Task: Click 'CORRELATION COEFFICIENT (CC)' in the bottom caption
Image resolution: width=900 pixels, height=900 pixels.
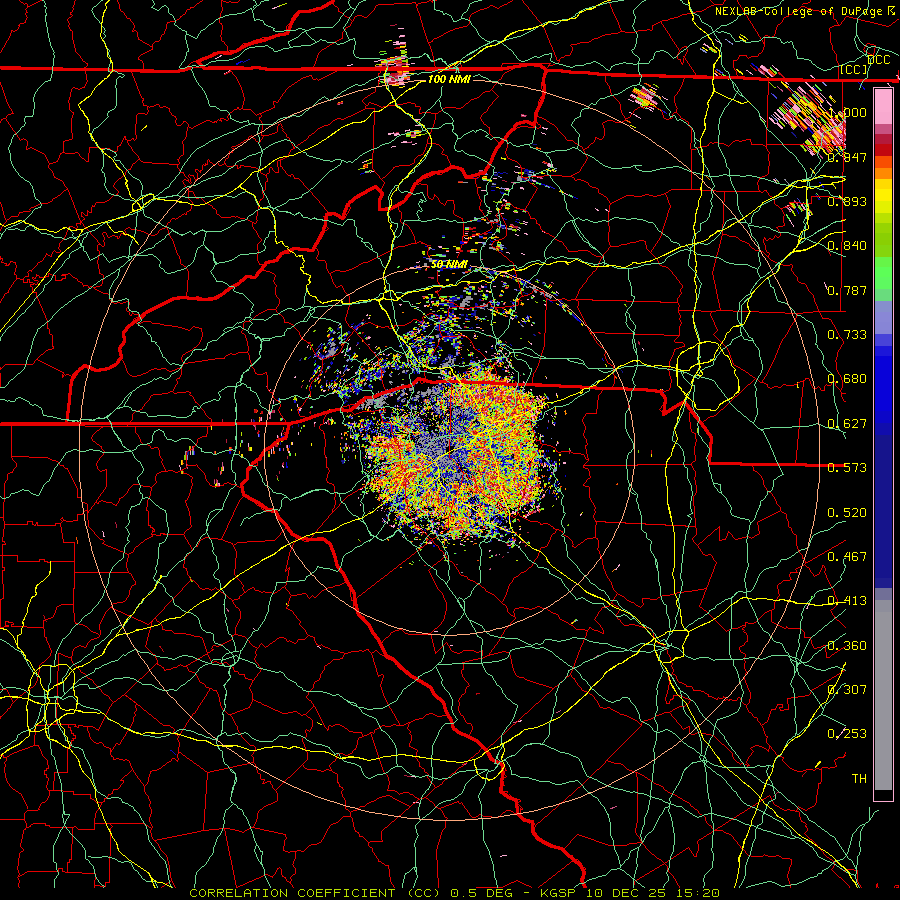Action: coord(315,893)
